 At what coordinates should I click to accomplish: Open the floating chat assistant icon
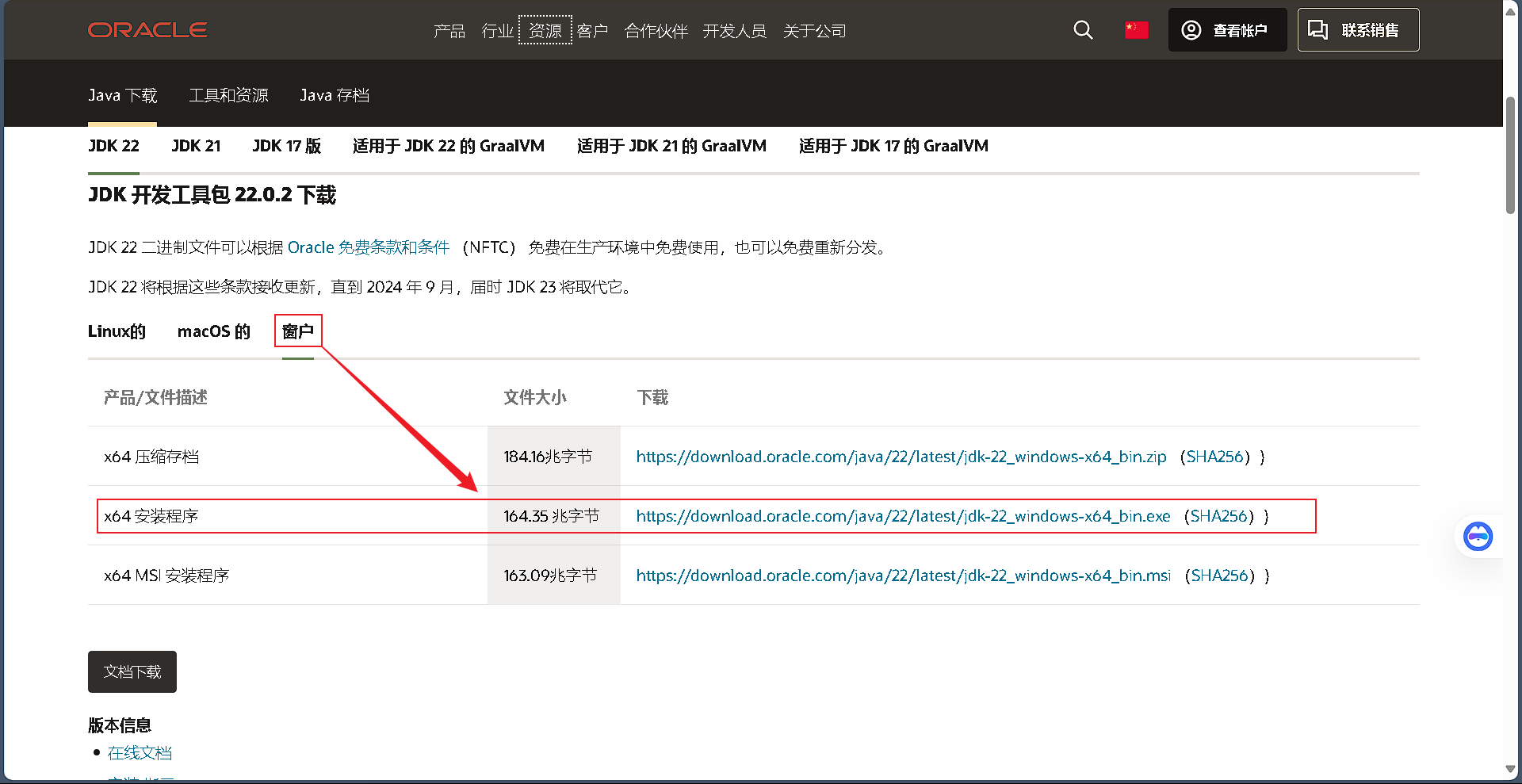click(1478, 537)
